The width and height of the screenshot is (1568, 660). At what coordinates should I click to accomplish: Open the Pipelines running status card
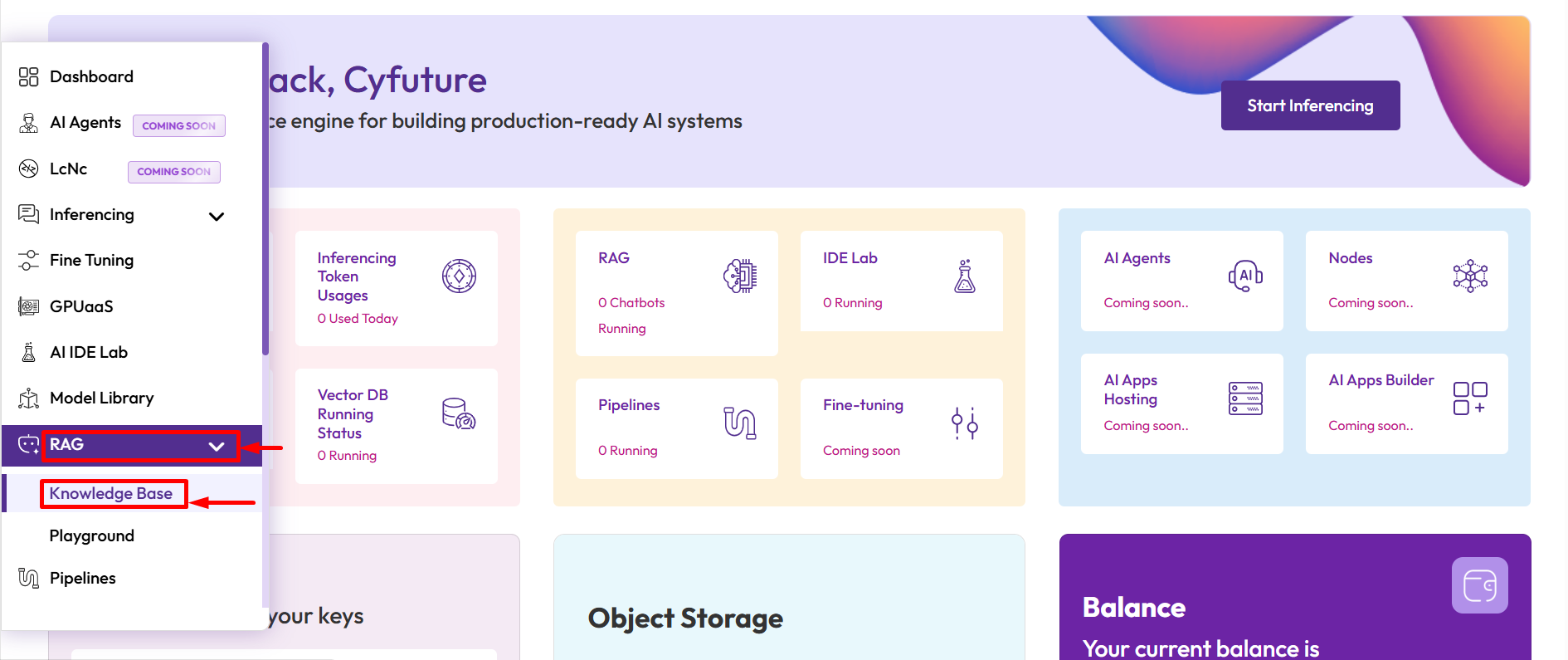(x=676, y=428)
